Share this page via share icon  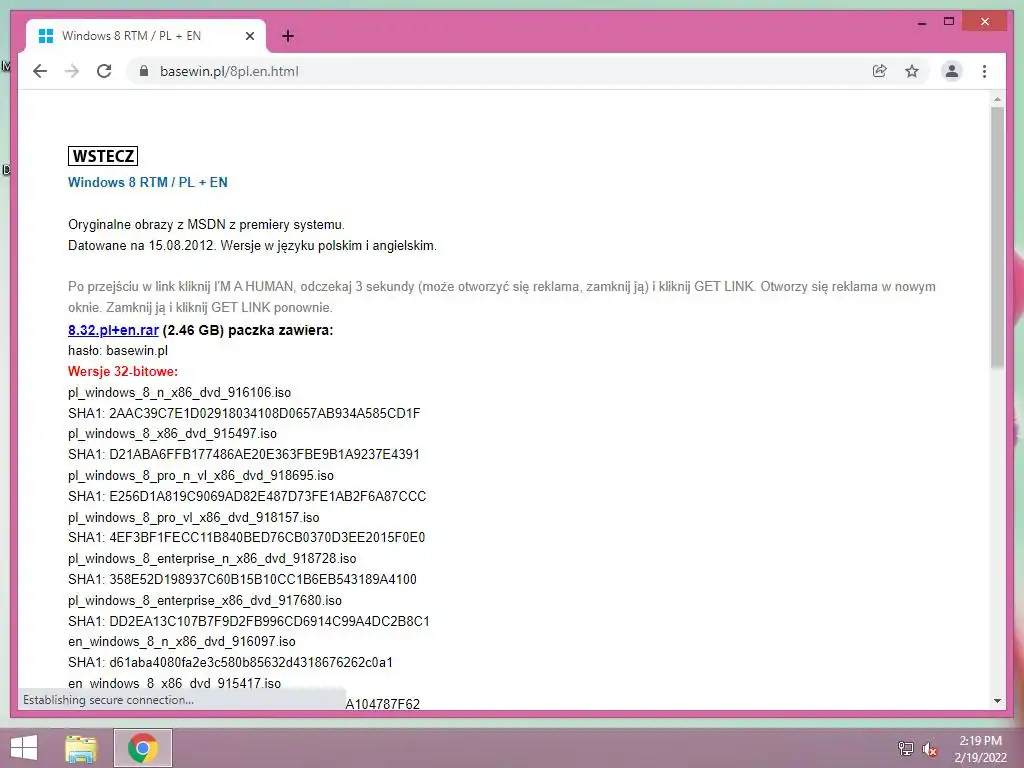pyautogui.click(x=880, y=71)
